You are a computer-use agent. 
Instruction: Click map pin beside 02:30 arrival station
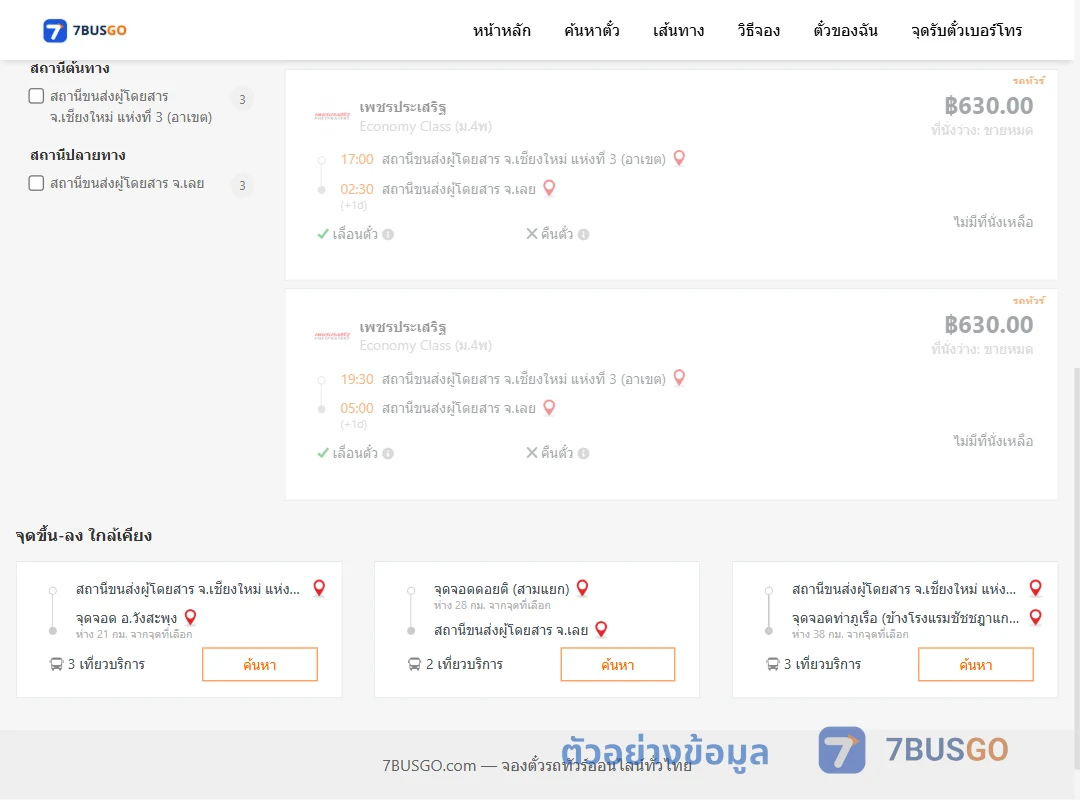tap(549, 188)
